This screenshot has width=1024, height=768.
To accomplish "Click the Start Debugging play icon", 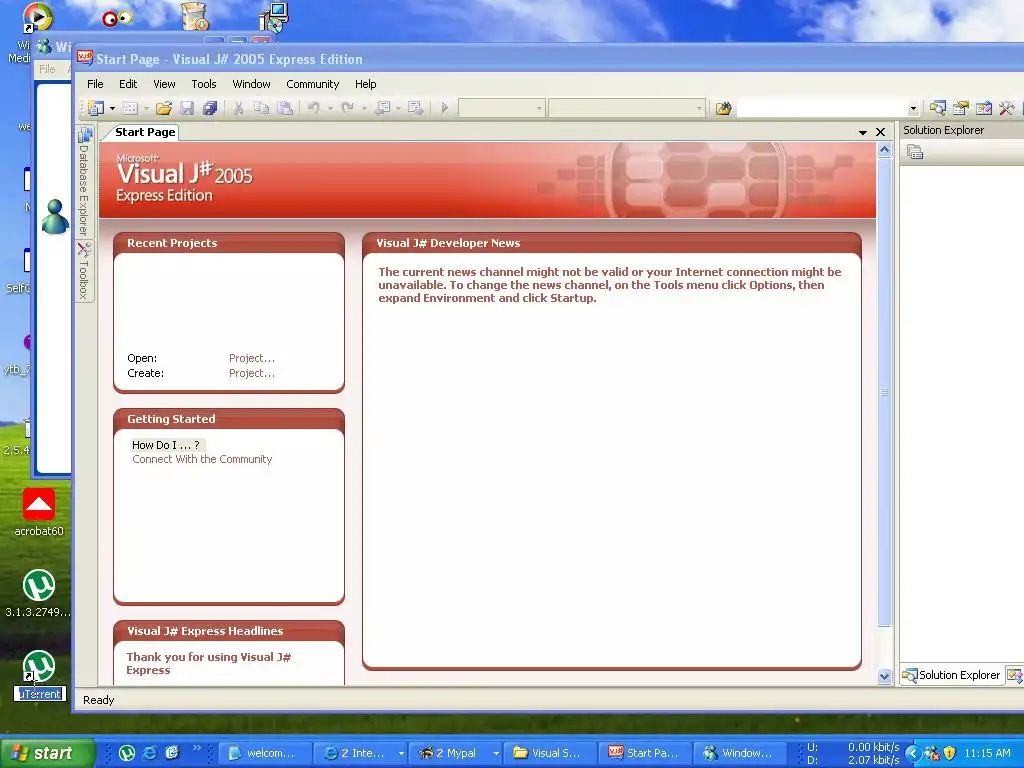I will tap(445, 108).
